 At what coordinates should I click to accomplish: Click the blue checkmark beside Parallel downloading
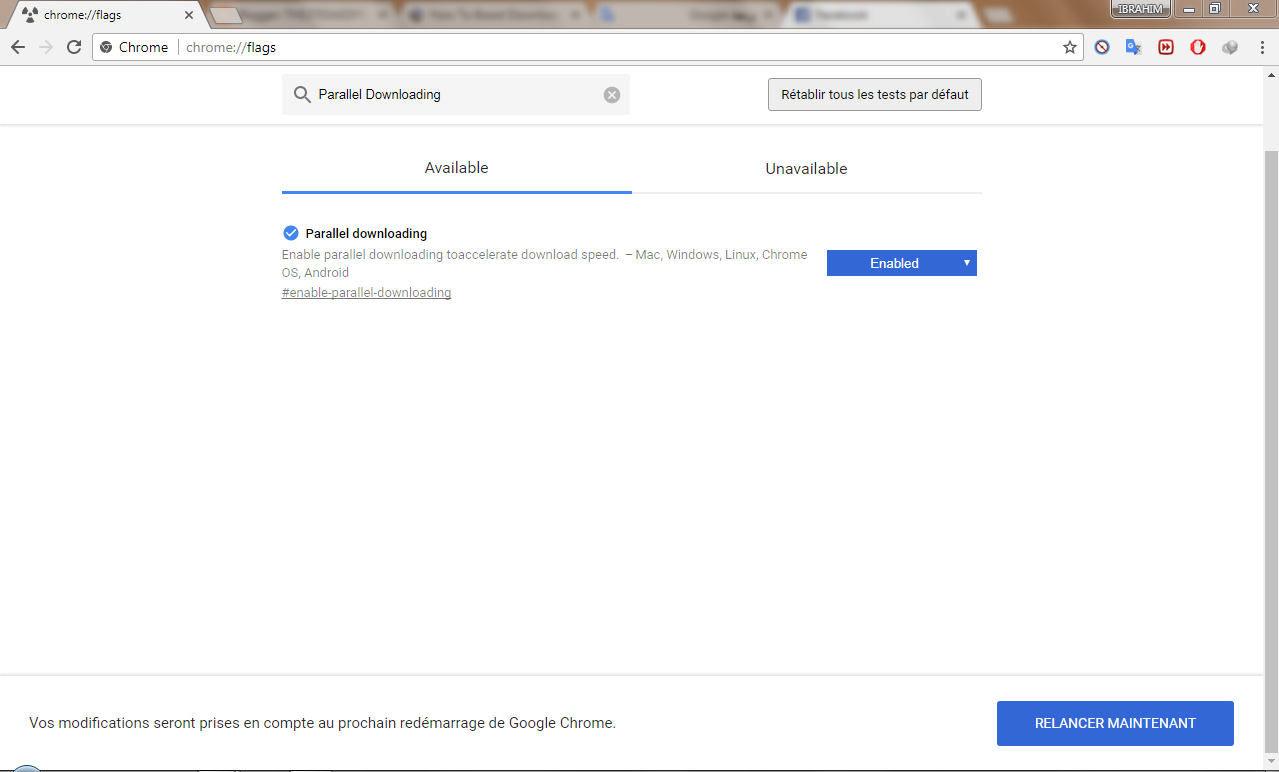click(291, 233)
